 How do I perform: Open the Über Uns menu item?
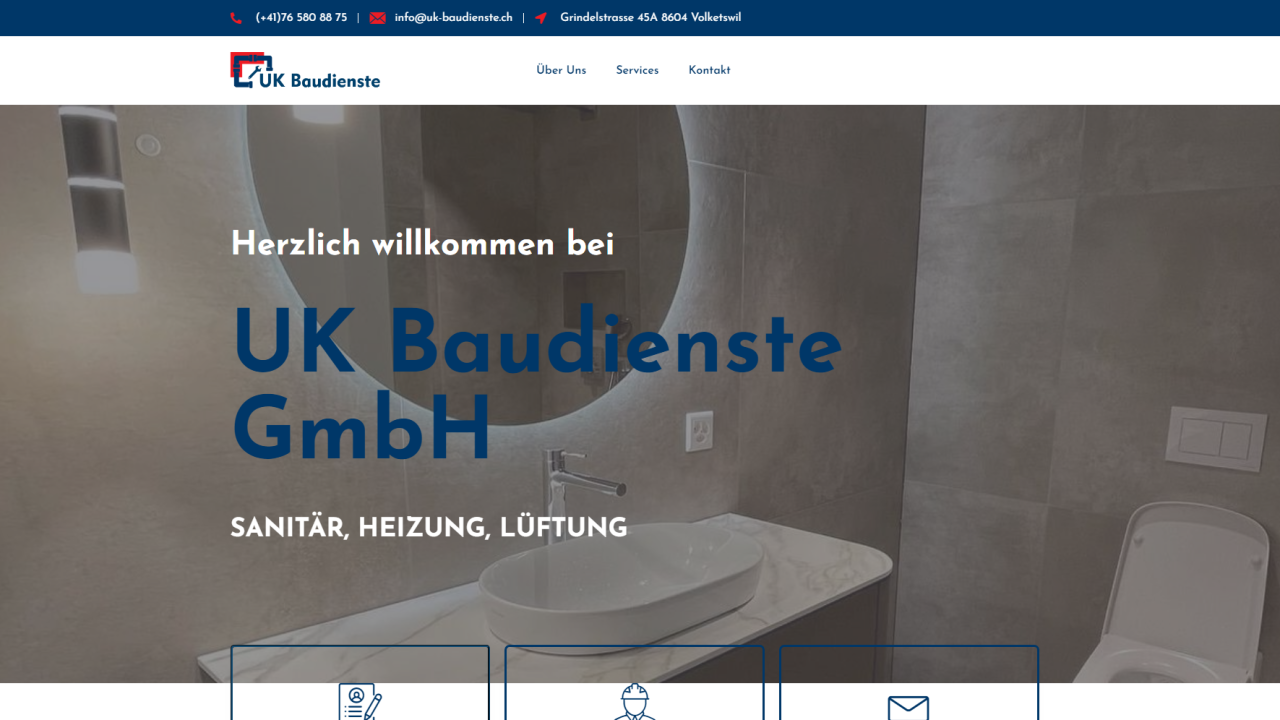561,70
